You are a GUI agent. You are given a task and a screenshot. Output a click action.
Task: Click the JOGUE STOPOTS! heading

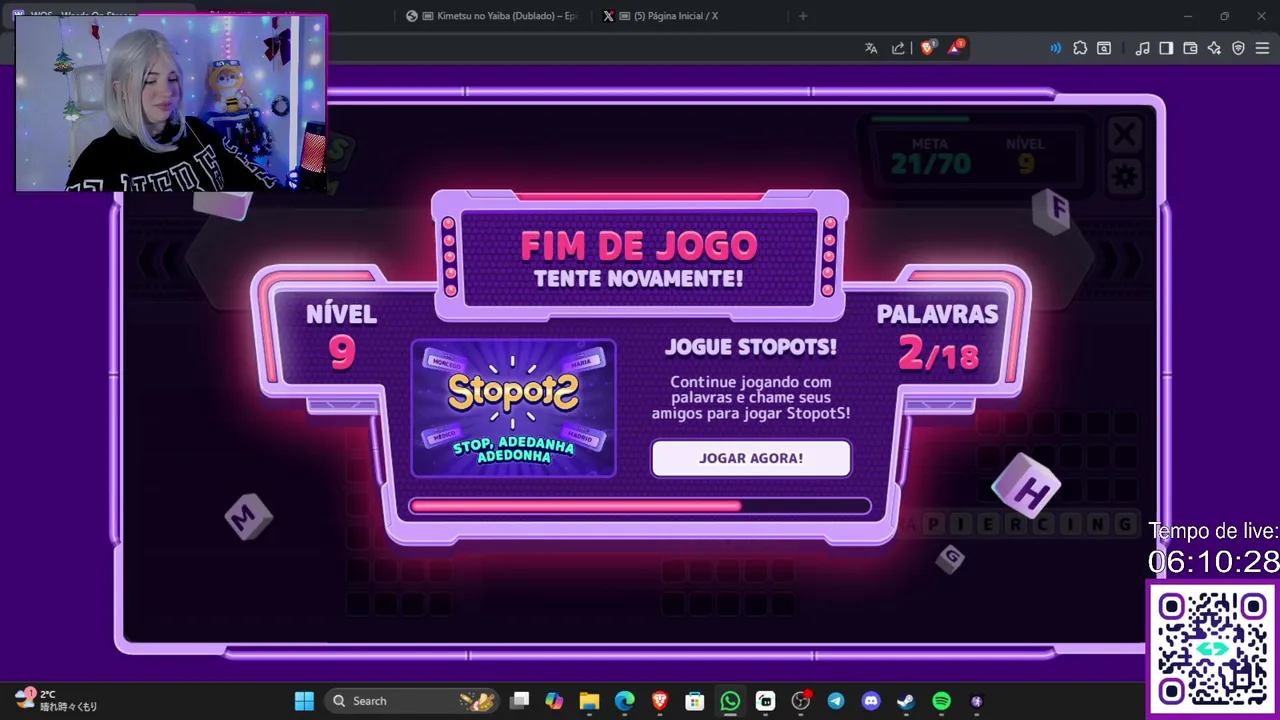[751, 348]
